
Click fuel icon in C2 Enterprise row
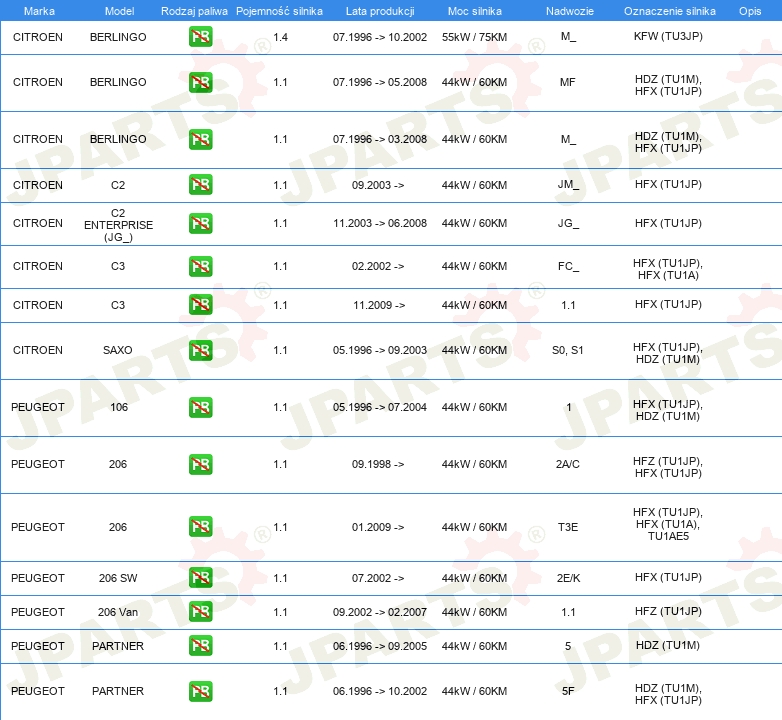pos(200,223)
